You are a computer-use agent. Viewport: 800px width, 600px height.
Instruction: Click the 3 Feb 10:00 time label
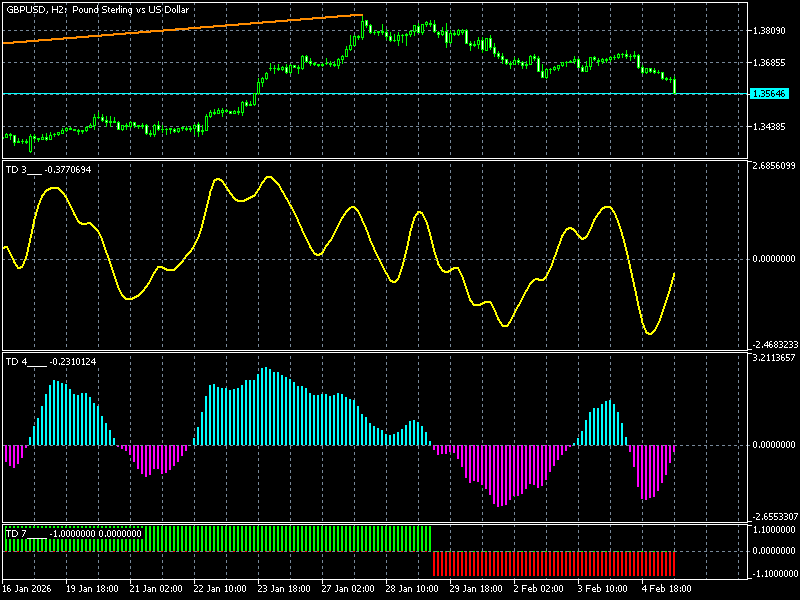coord(603,589)
